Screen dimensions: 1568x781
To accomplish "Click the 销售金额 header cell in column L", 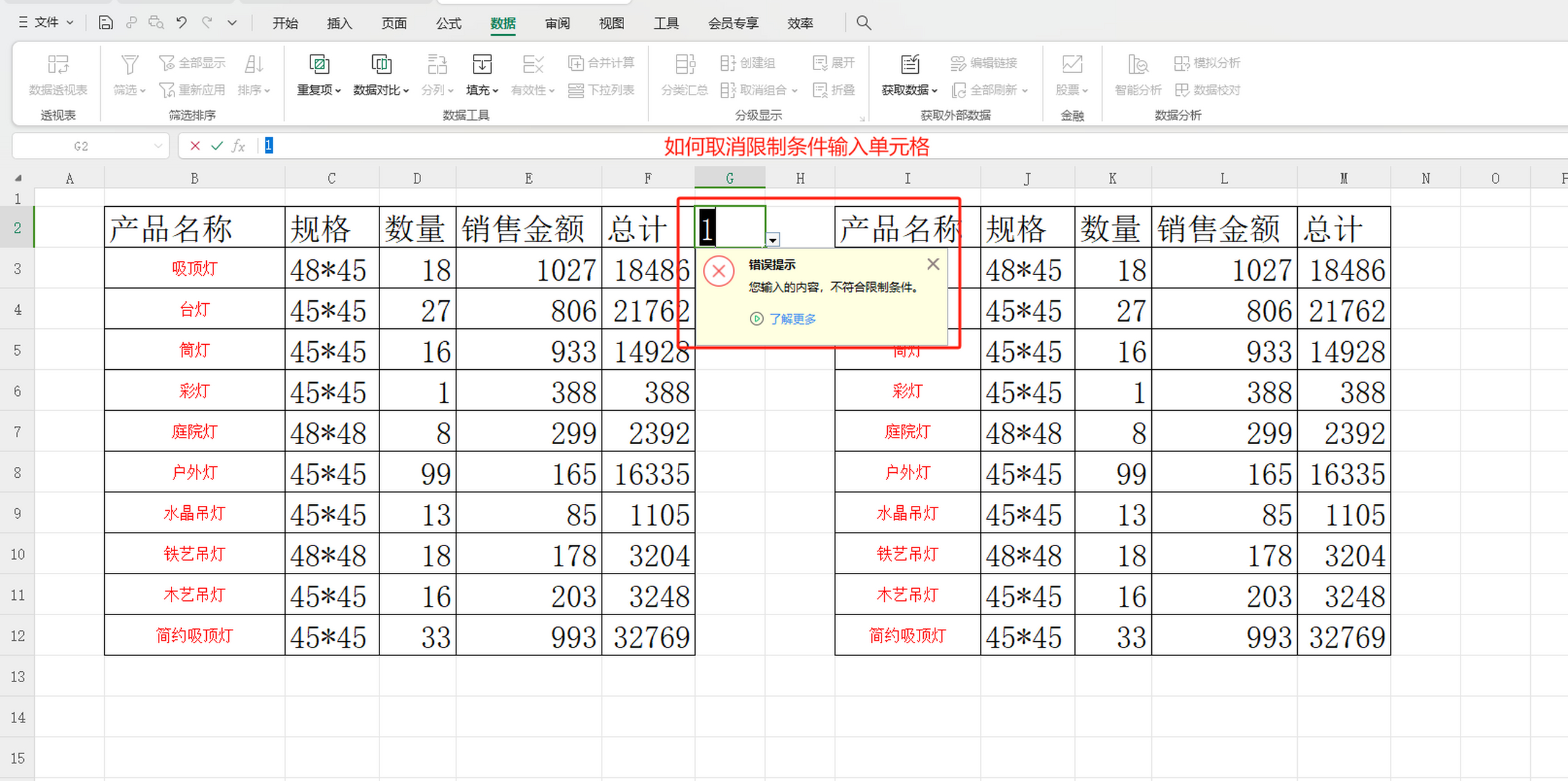I will coord(1224,228).
